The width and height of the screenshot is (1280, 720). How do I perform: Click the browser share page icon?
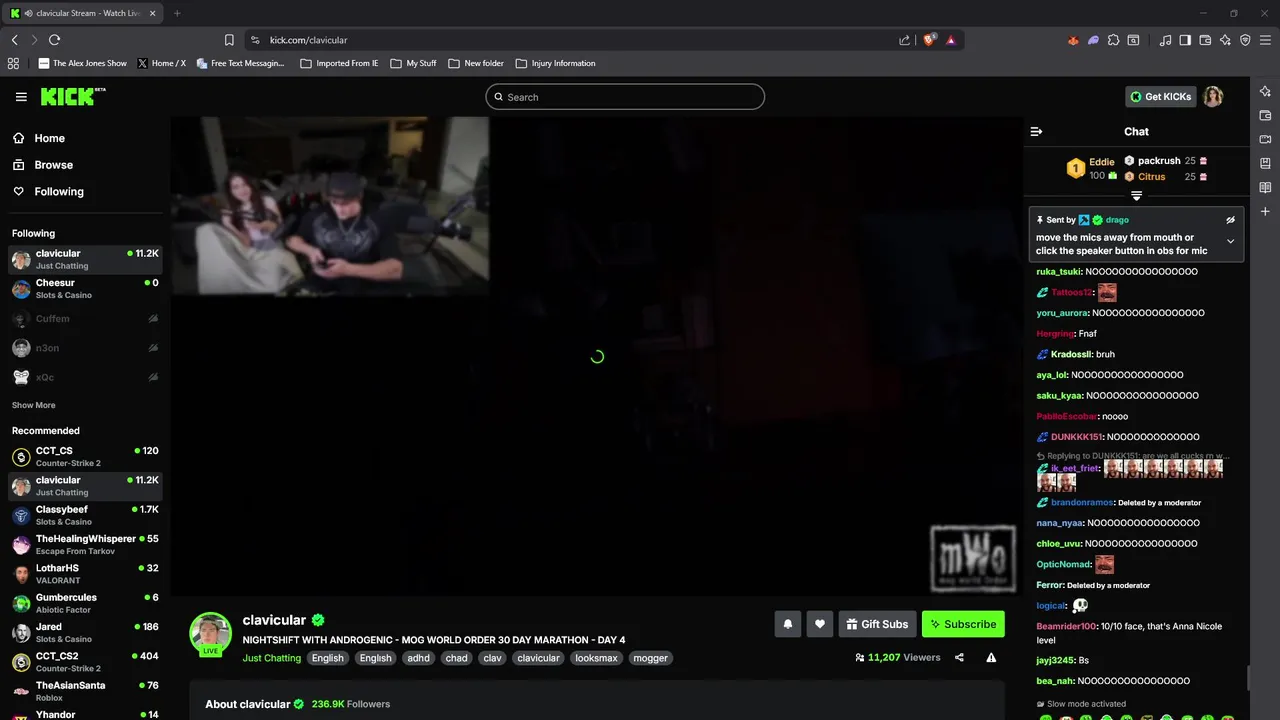point(904,40)
